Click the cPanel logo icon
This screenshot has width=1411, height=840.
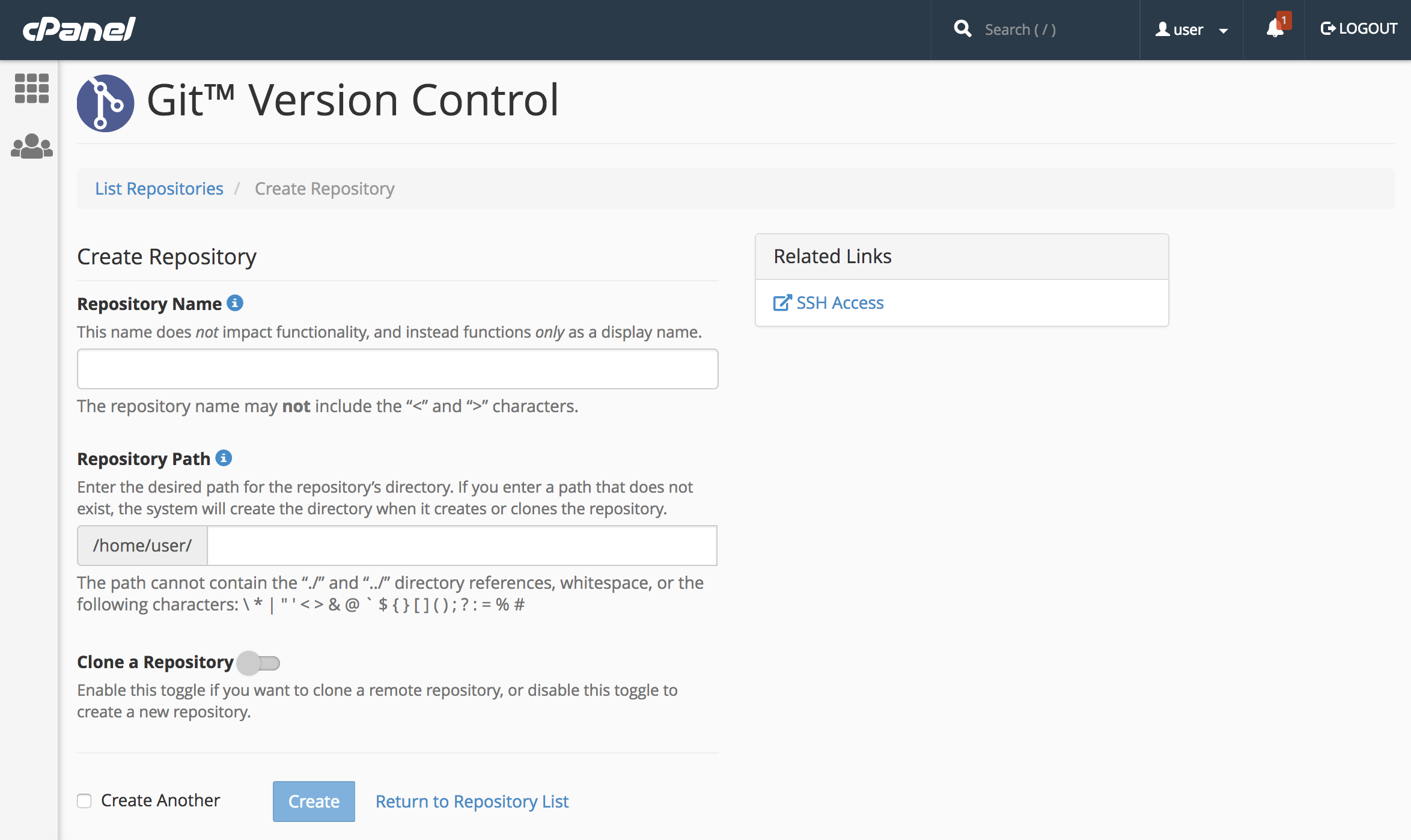click(x=78, y=29)
